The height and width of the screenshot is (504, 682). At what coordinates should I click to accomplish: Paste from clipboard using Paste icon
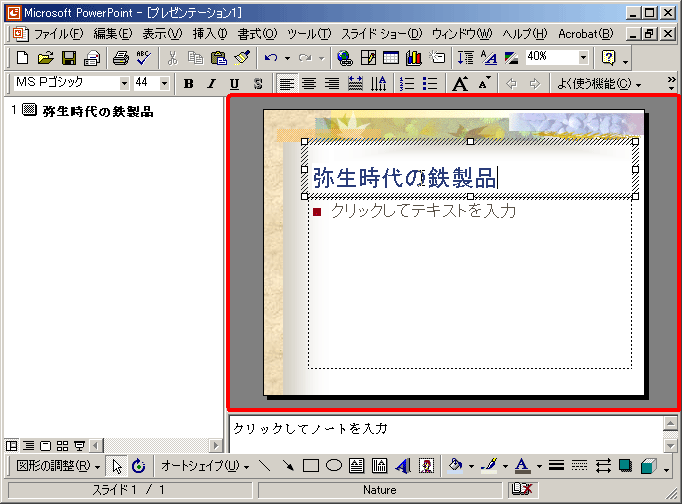[219, 57]
